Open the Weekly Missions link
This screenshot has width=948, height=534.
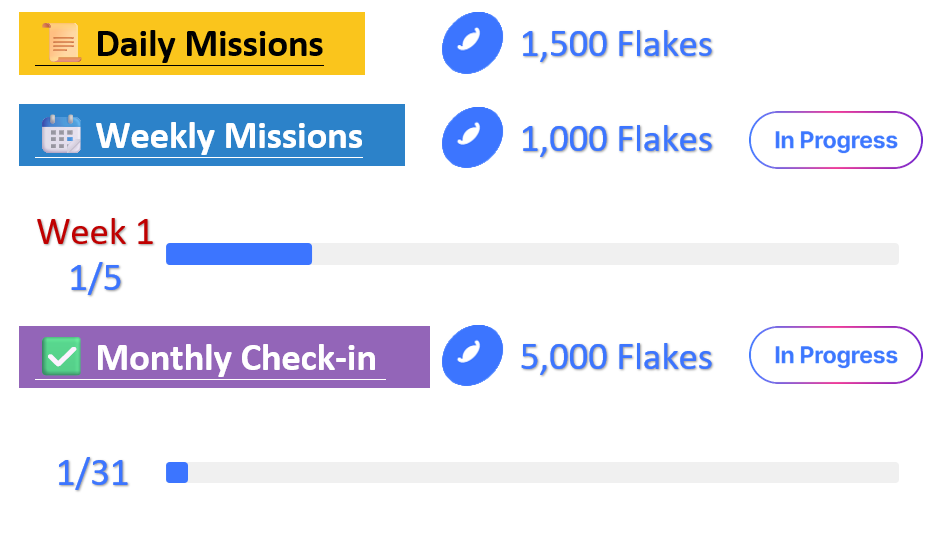tap(229, 136)
